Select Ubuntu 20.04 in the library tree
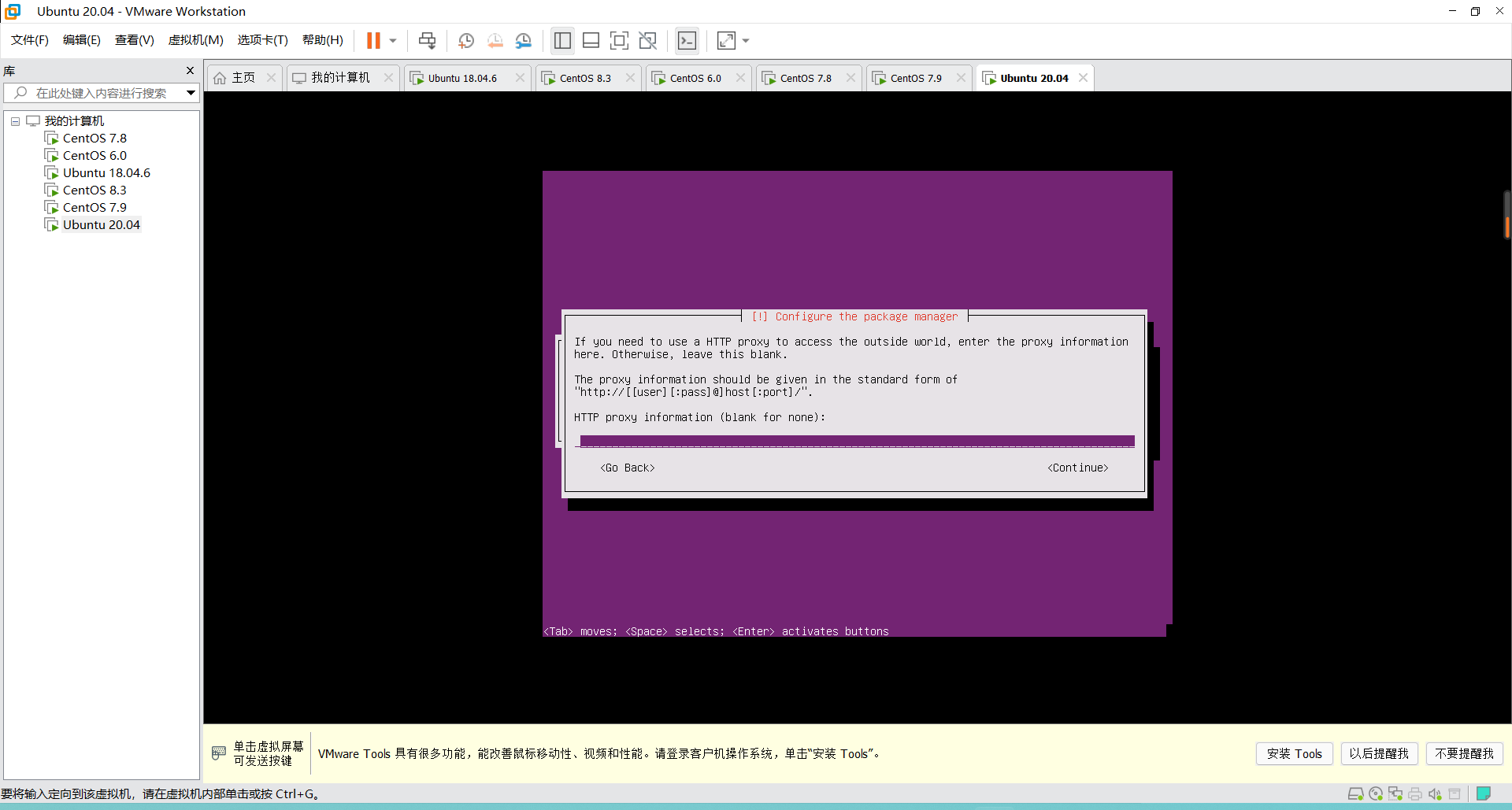 (102, 225)
